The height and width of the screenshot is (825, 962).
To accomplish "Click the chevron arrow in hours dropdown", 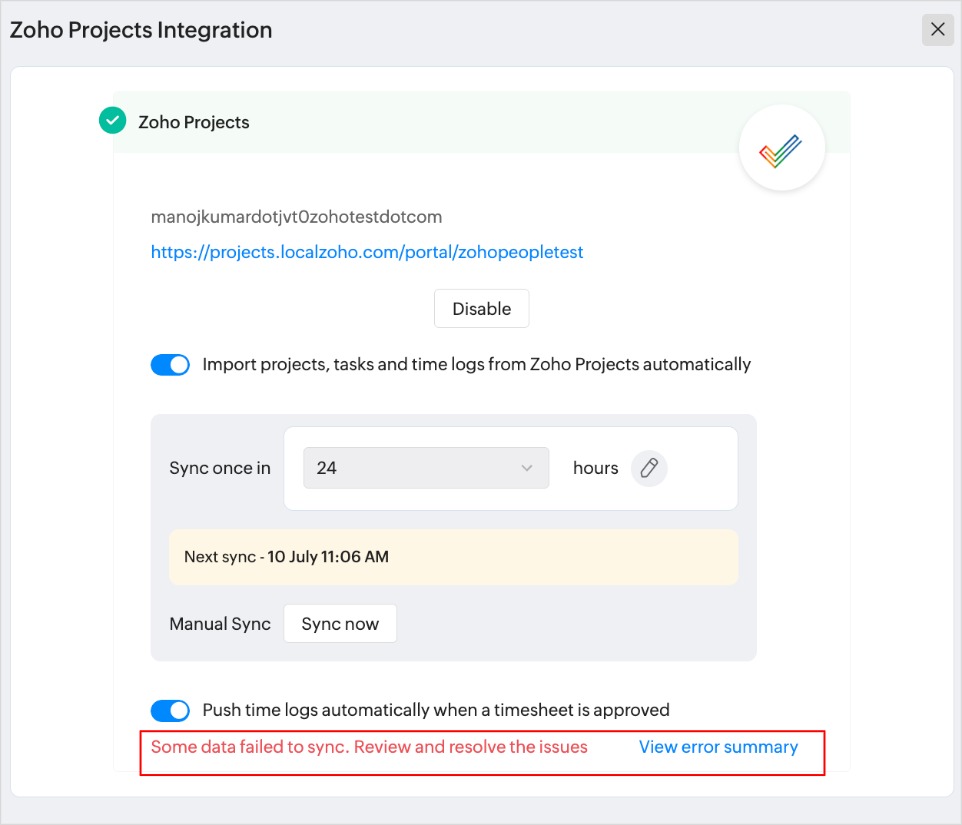I will click(x=527, y=468).
